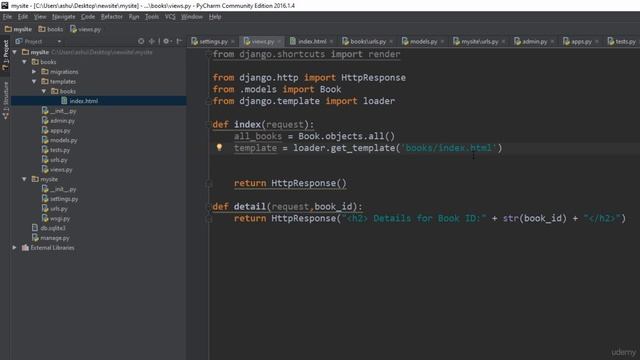Image resolution: width=640 pixels, height=360 pixels.
Task: Switch to the tests.py editor tab
Action: (622, 41)
